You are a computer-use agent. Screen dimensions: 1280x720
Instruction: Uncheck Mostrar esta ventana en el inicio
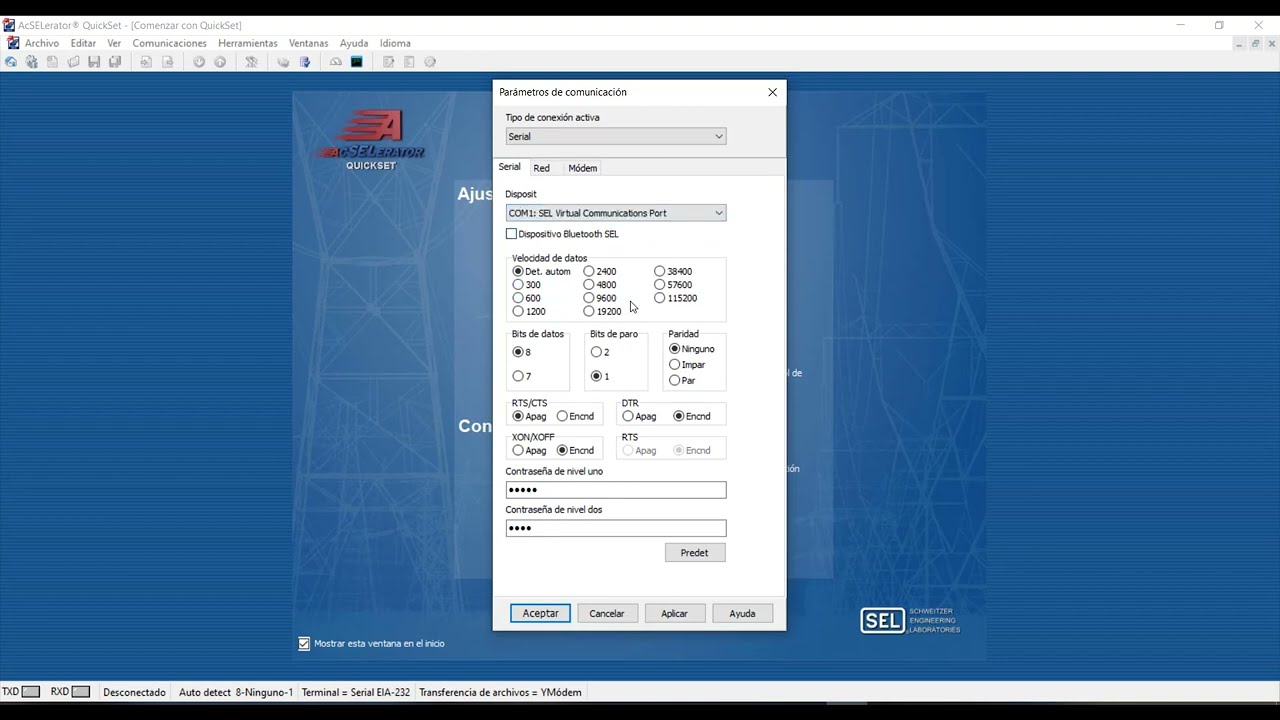pos(304,643)
